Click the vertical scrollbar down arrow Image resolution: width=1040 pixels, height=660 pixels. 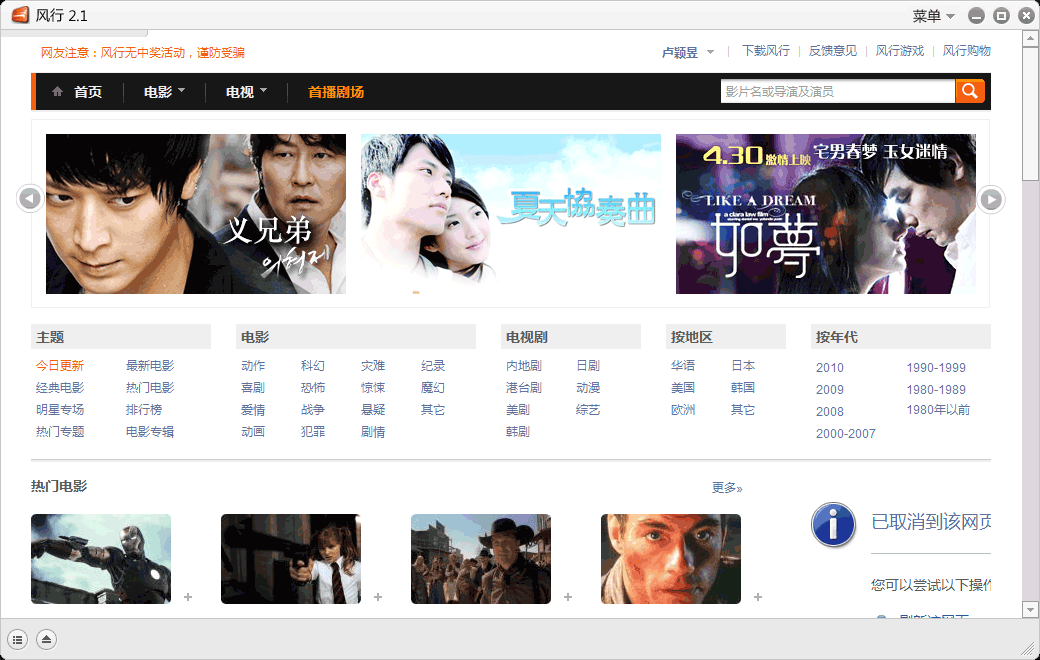(x=1030, y=609)
